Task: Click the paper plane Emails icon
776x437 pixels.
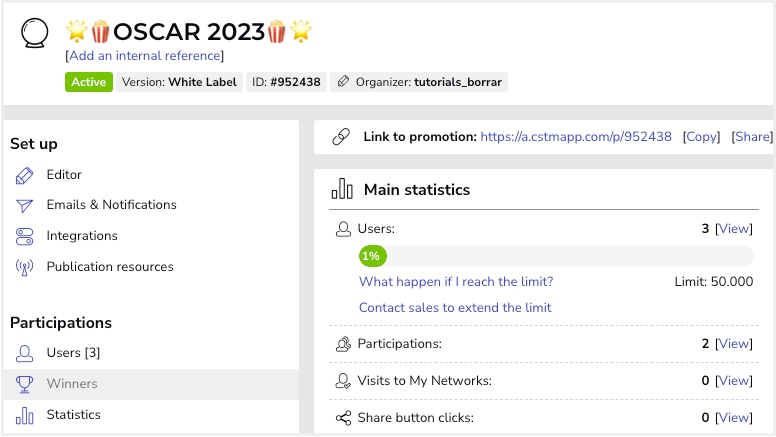Action: (x=24, y=206)
